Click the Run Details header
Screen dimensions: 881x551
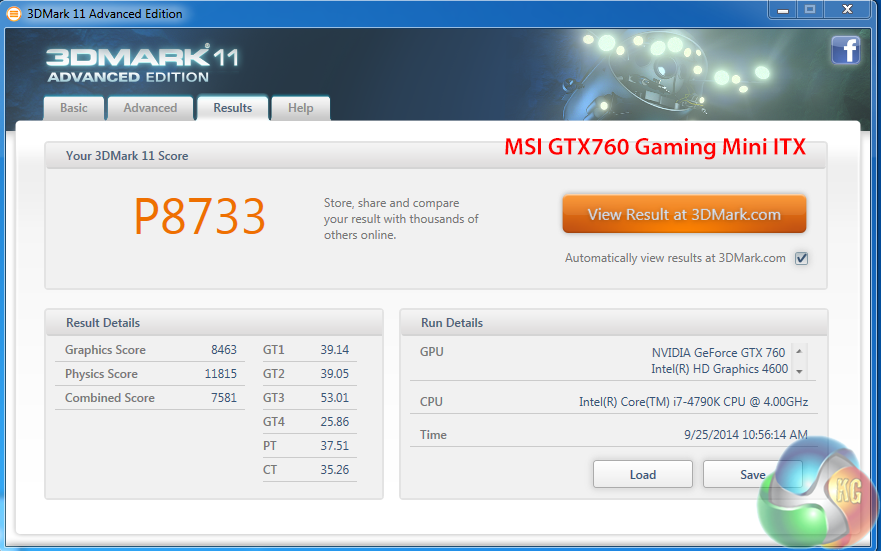click(452, 323)
